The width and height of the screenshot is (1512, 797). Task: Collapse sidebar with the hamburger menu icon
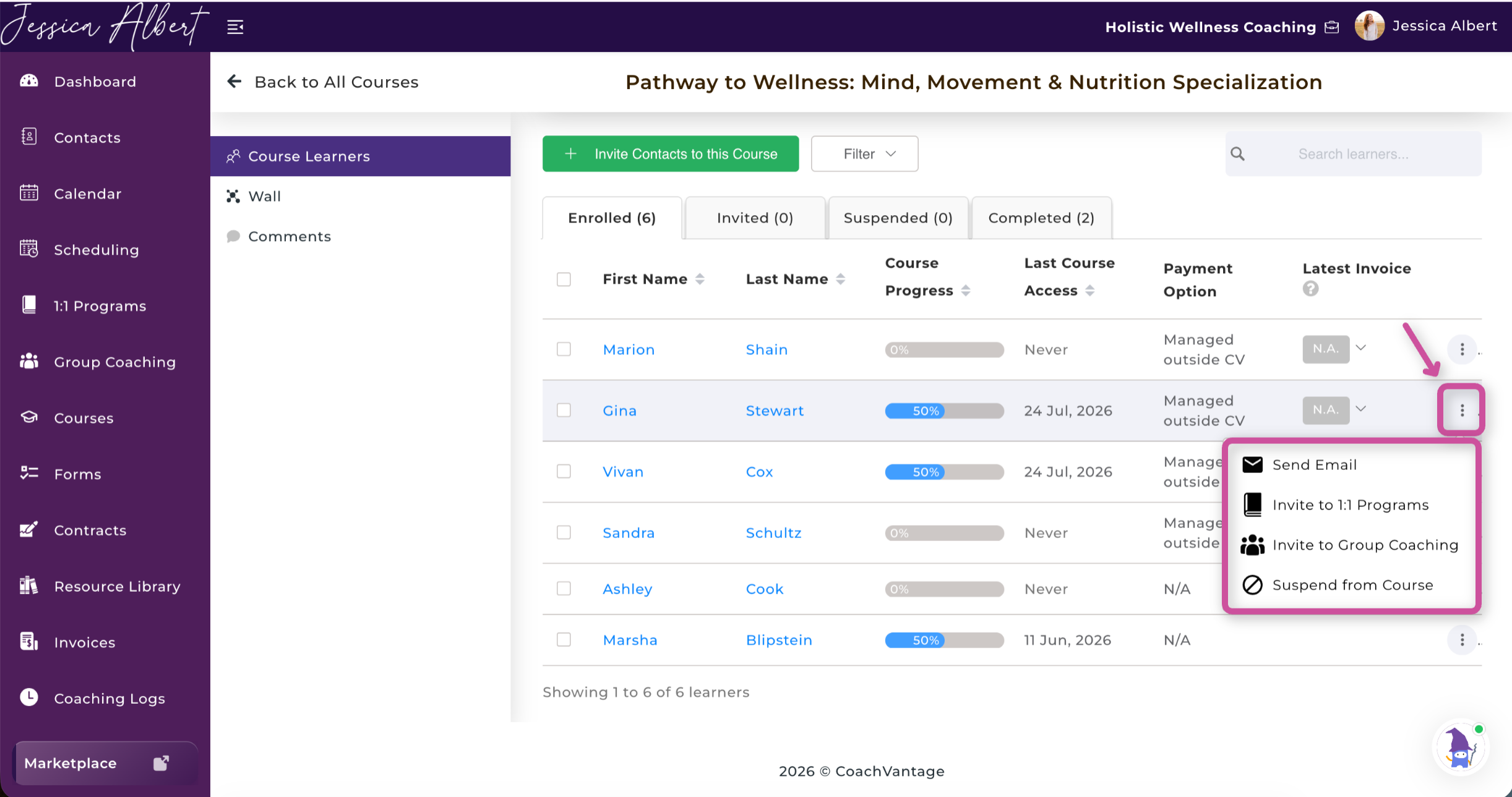click(x=235, y=27)
